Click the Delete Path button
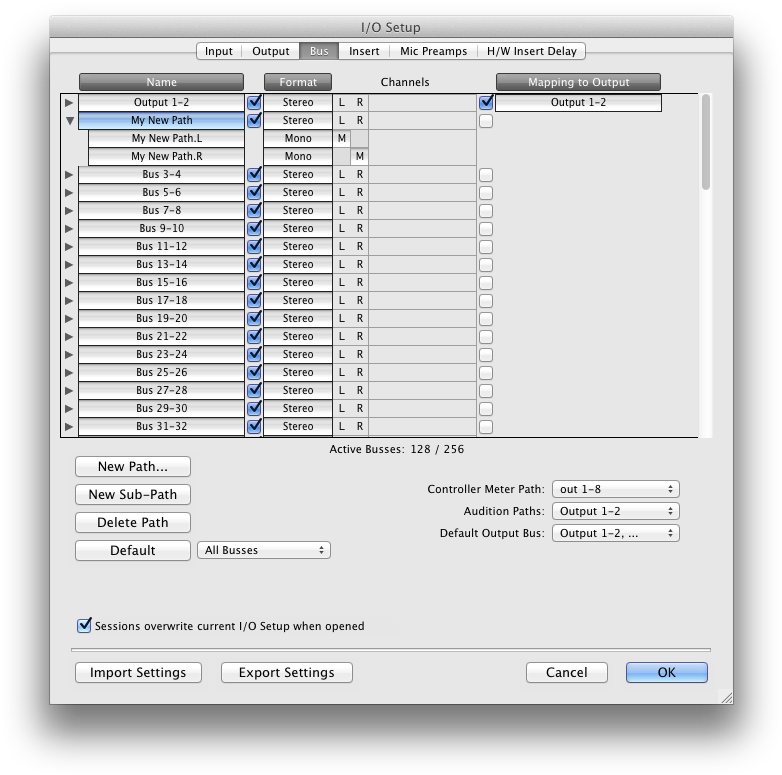Image resolution: width=782 pixels, height=775 pixels. click(133, 523)
